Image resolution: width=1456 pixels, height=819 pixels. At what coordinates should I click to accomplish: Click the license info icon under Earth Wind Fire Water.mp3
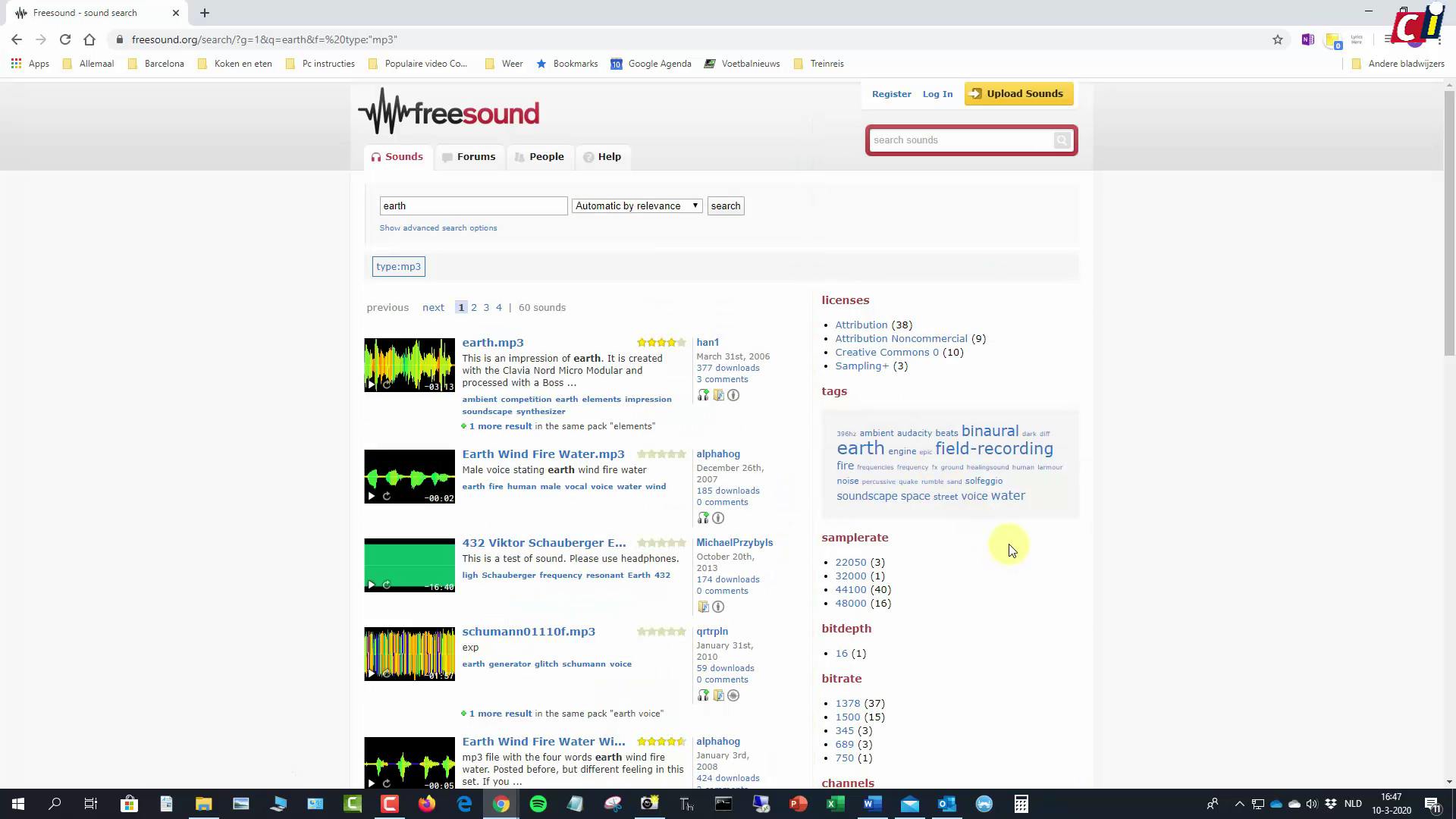(718, 518)
